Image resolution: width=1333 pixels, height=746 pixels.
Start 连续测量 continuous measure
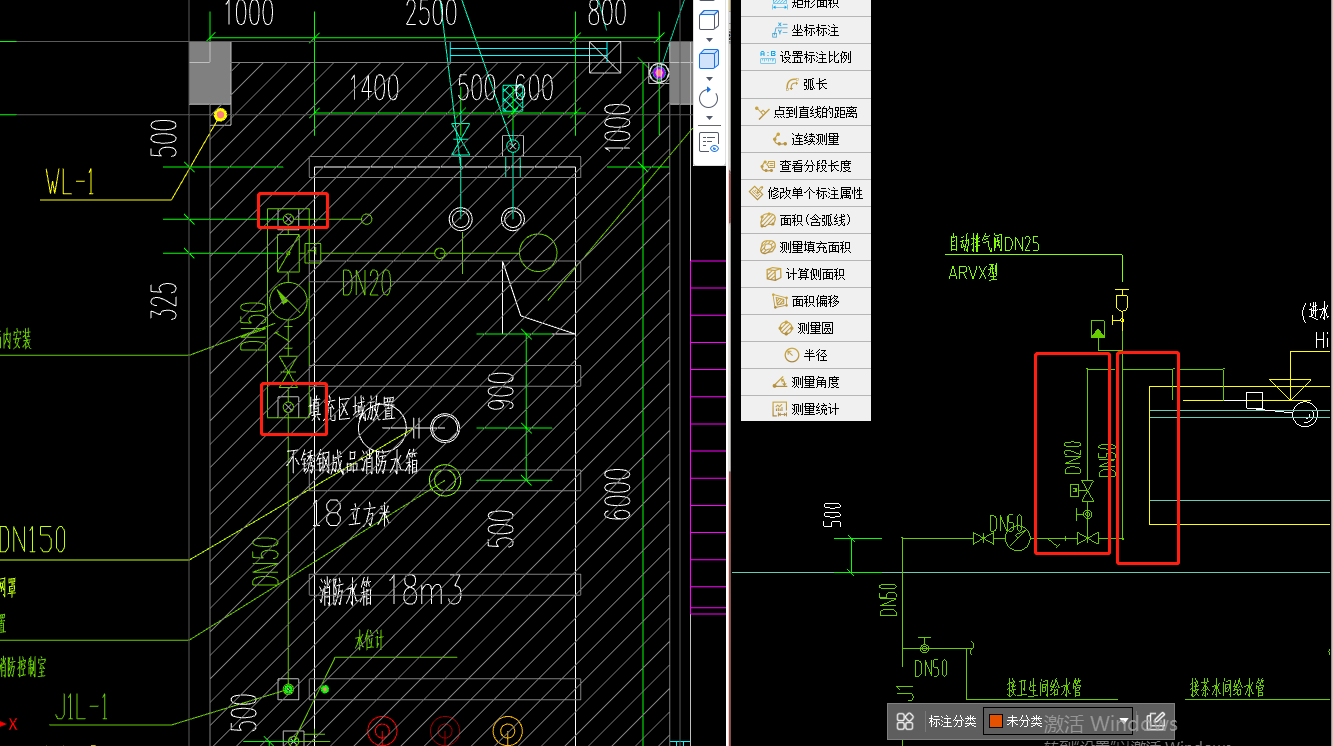pyautogui.click(x=805, y=139)
